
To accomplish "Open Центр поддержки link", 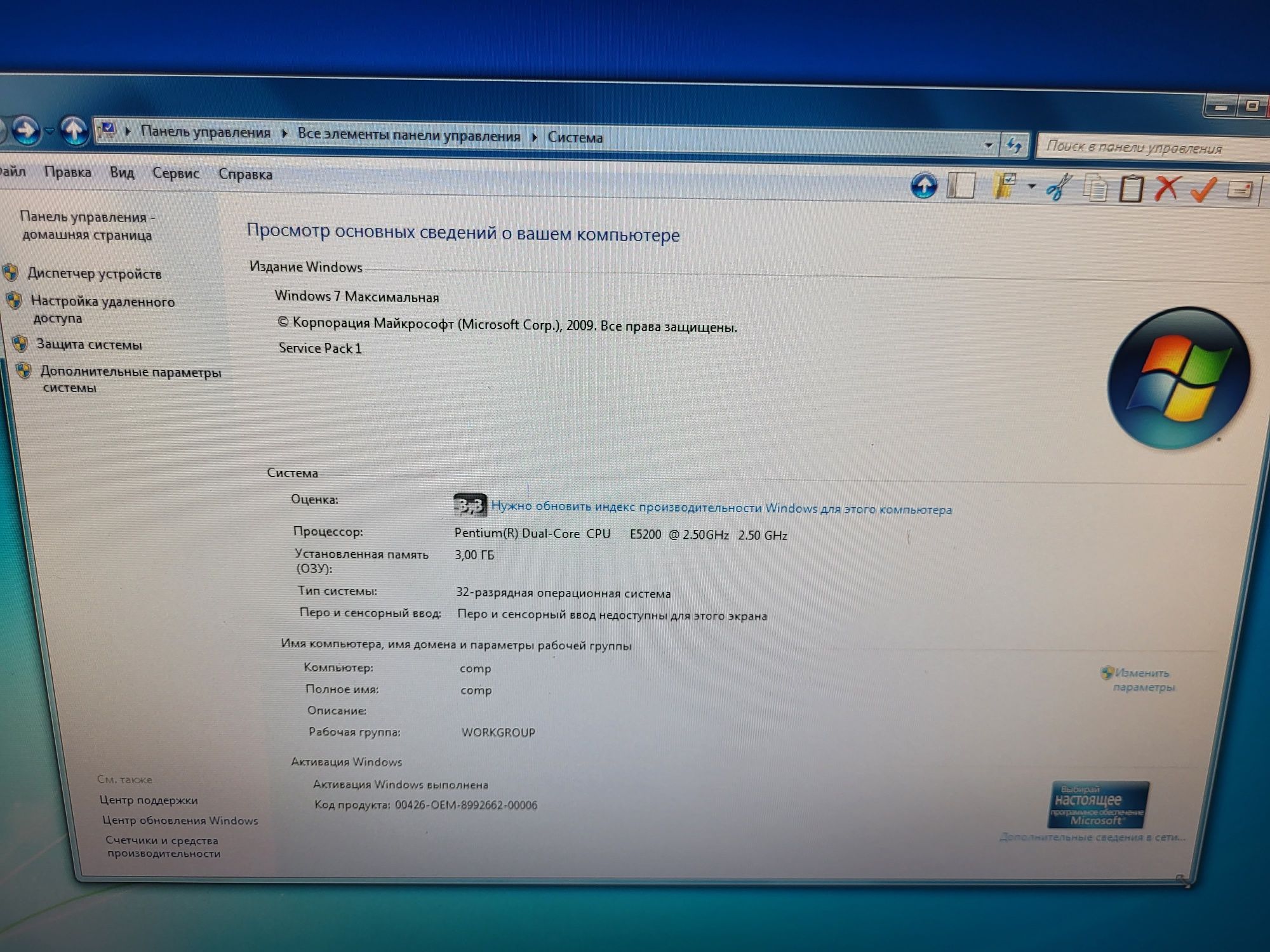I will coord(149,800).
